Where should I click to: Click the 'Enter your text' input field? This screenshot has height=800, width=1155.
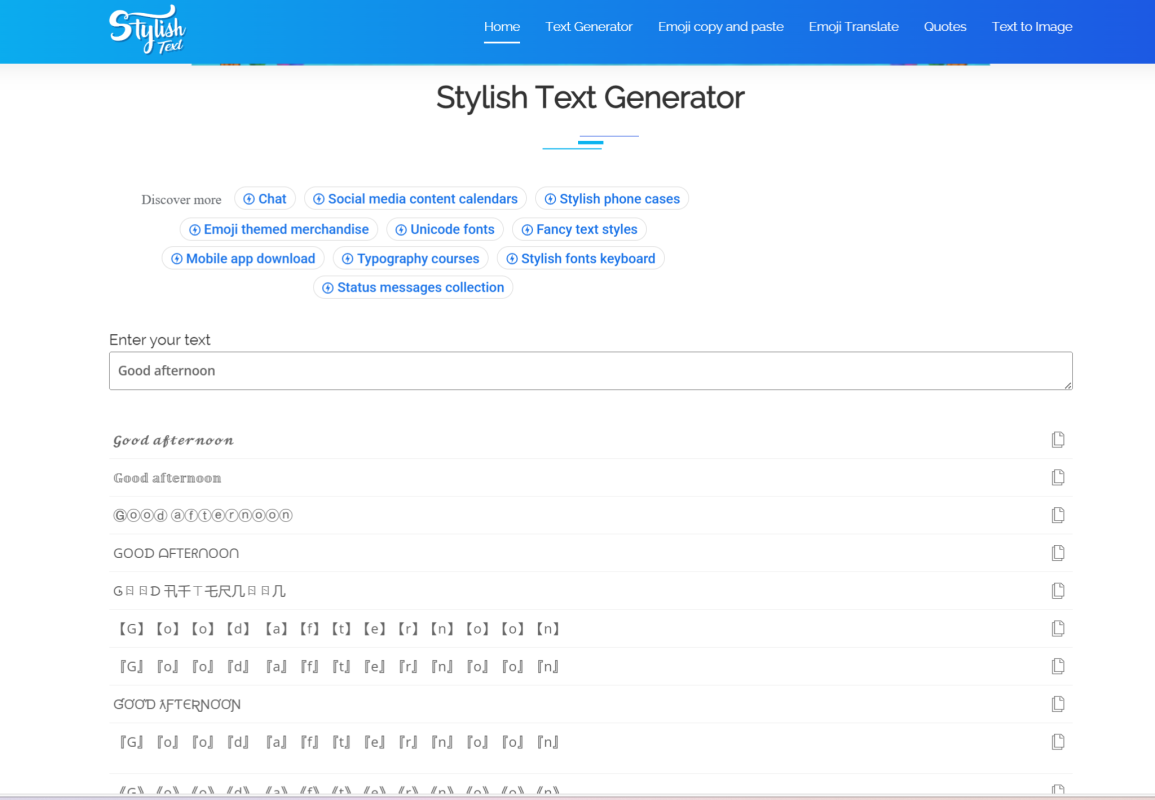(x=590, y=371)
